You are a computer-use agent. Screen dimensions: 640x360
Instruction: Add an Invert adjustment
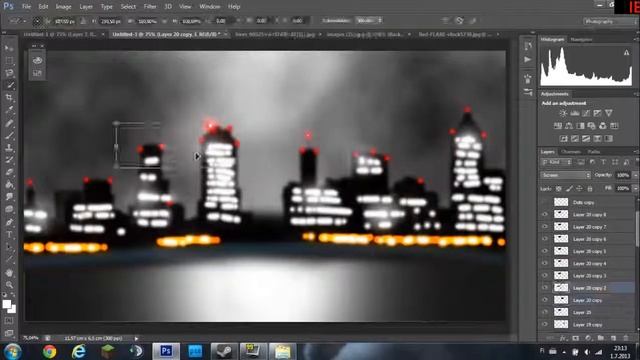point(564,139)
